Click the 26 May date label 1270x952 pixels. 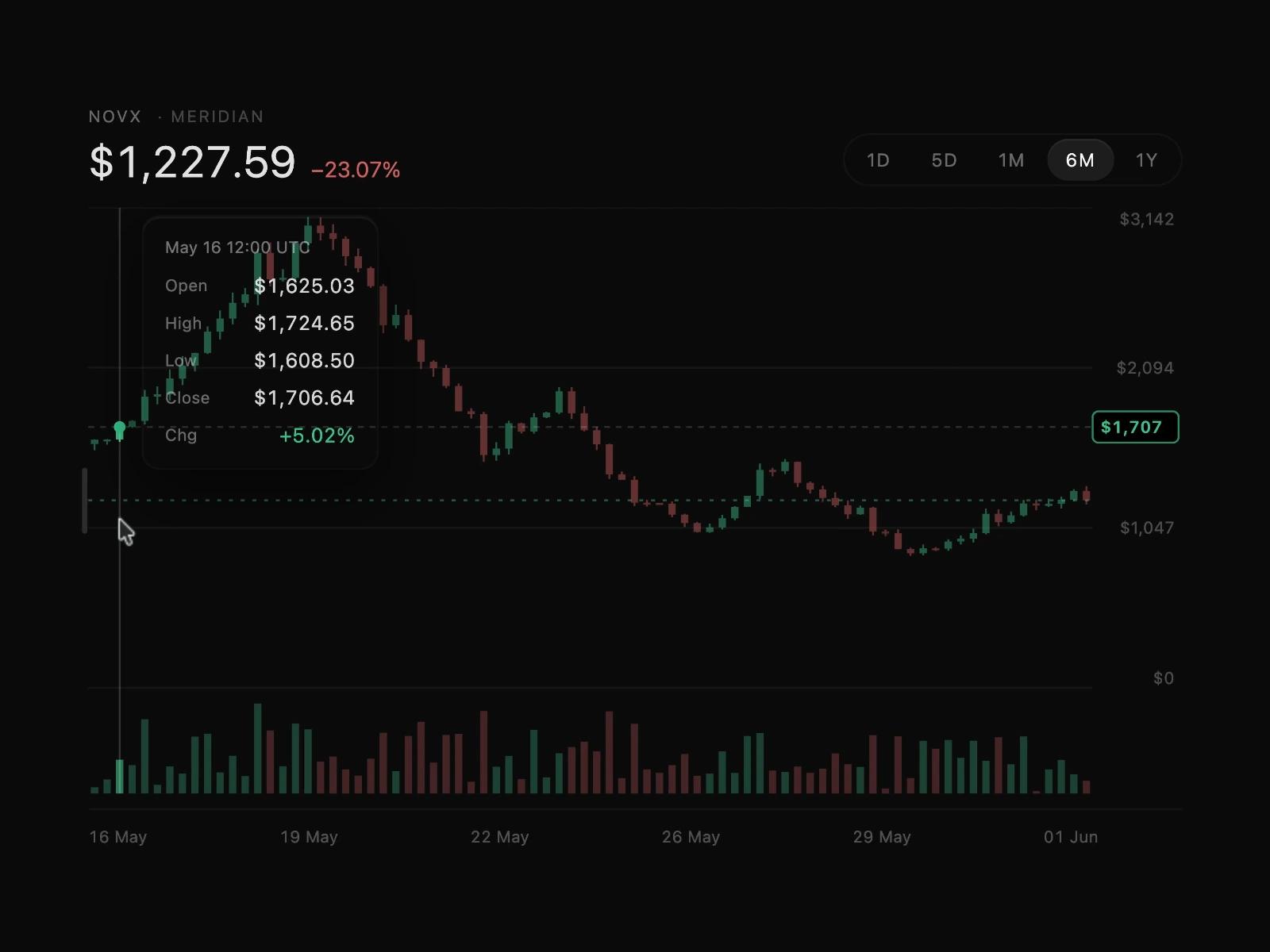click(x=691, y=837)
